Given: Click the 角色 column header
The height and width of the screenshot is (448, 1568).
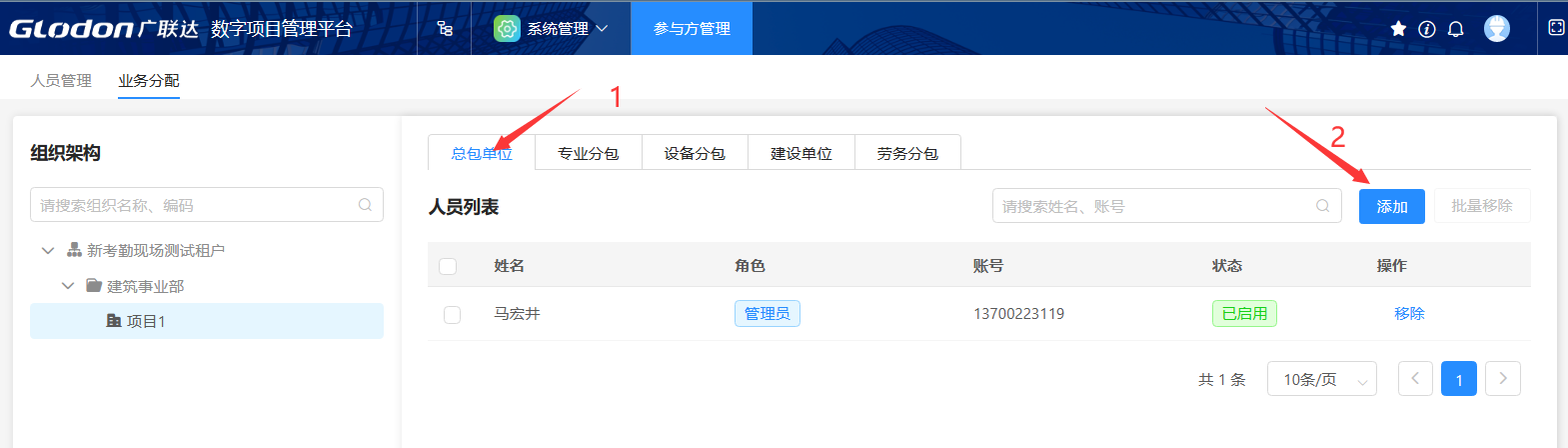Looking at the screenshot, I should (750, 266).
